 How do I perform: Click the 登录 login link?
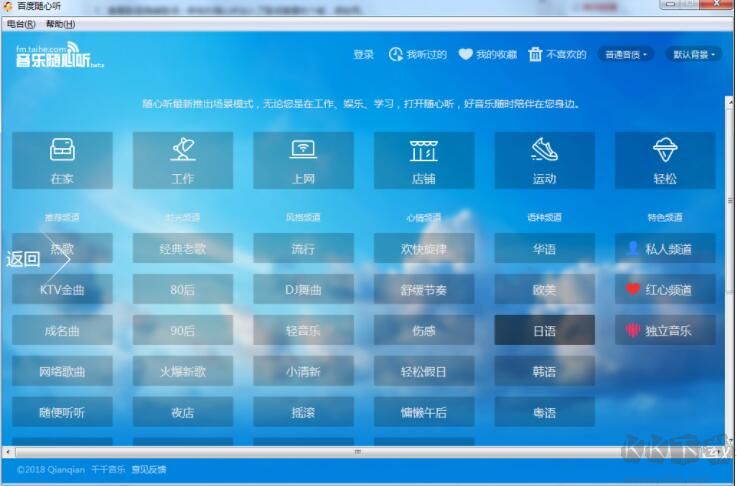point(363,54)
